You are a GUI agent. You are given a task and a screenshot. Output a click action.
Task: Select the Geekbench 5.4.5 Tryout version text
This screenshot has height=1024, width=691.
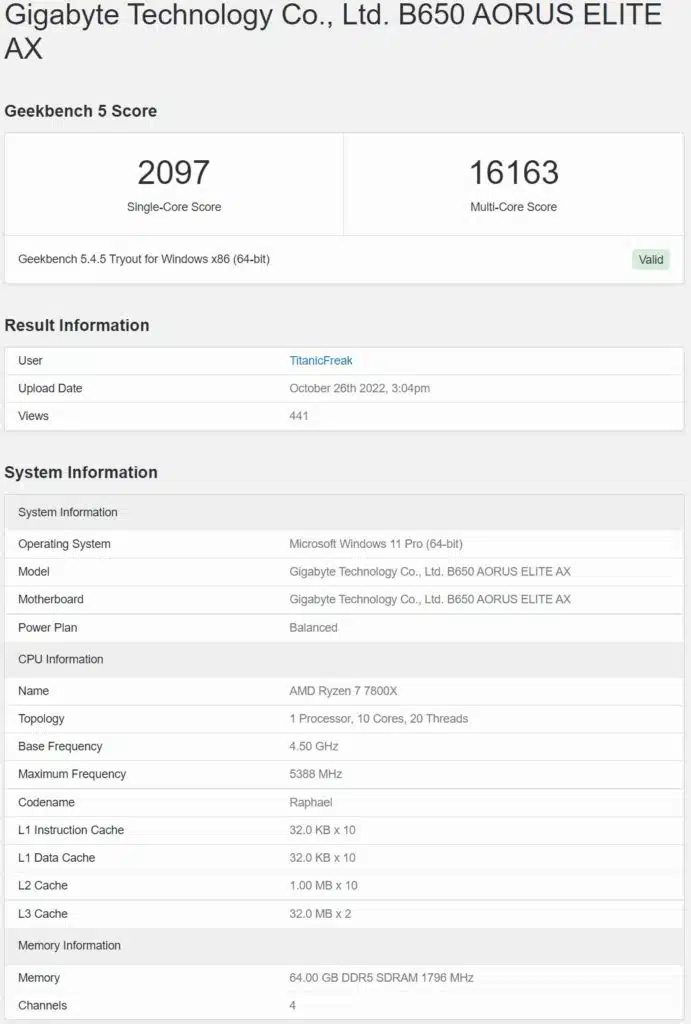pyautogui.click(x=144, y=259)
